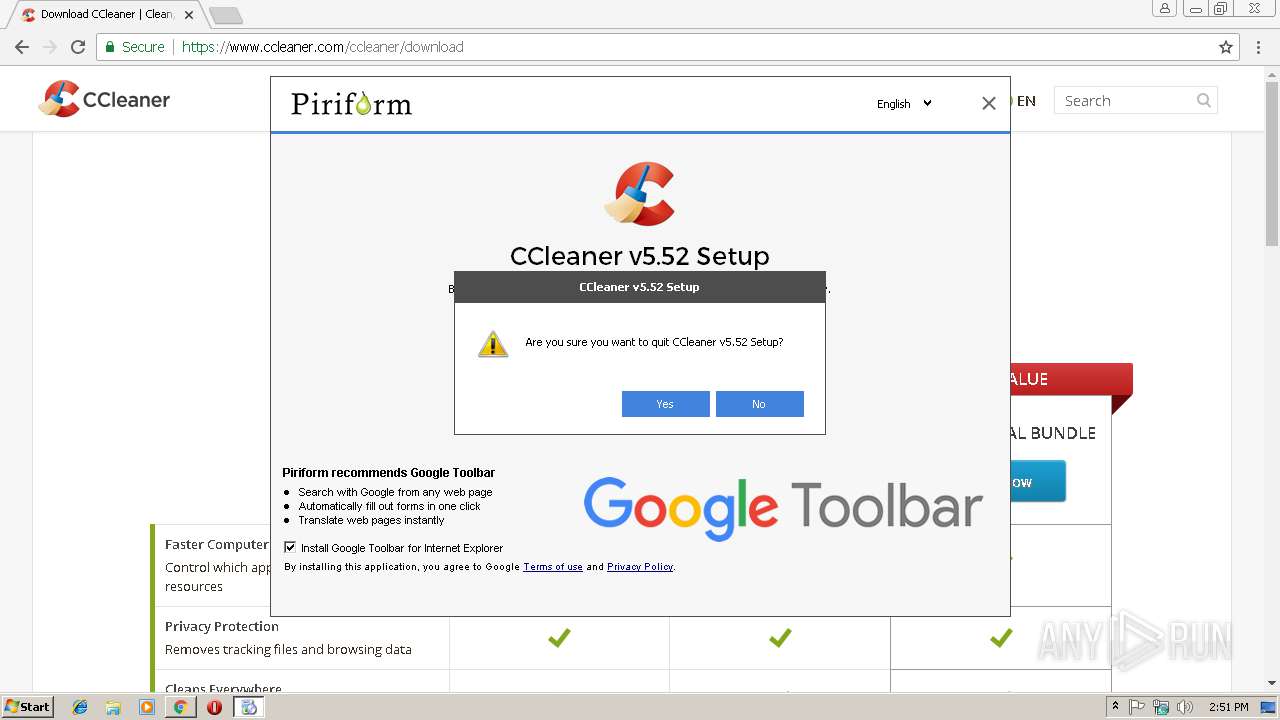The image size is (1280, 720).
Task: Reload the ccleaner.com page
Action: [78, 47]
